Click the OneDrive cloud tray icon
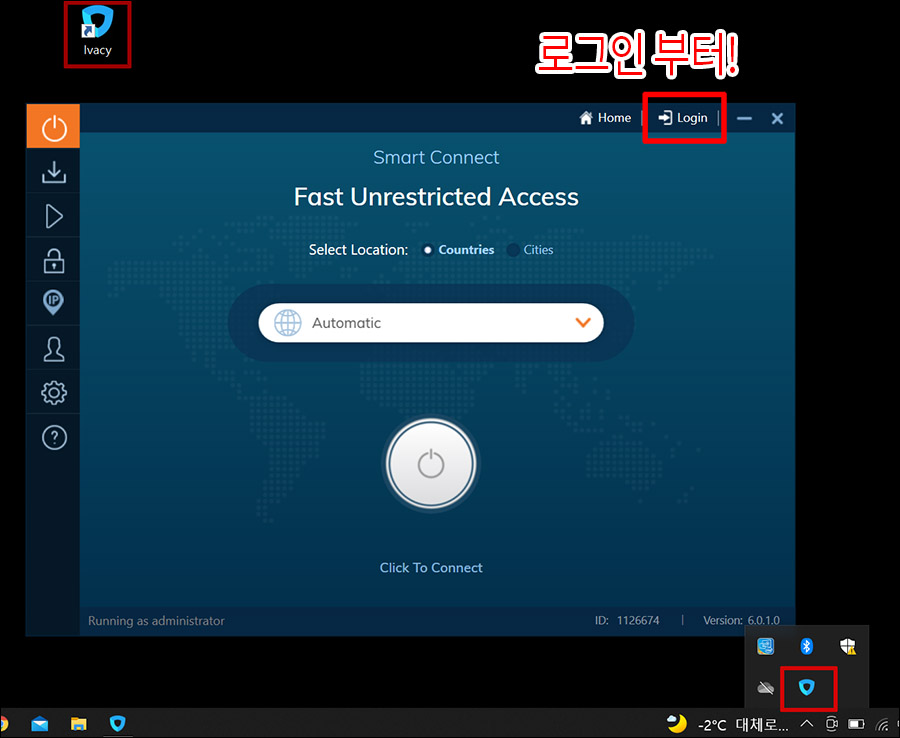 765,687
